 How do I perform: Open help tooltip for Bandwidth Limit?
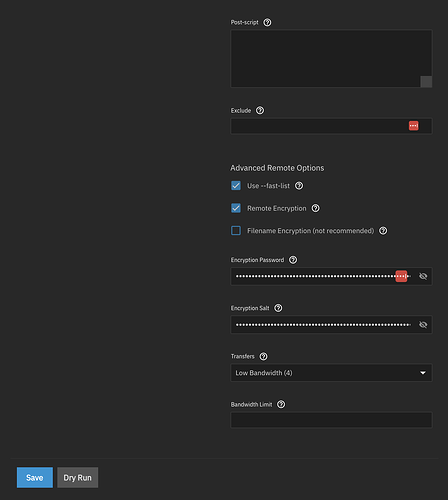[281, 404]
